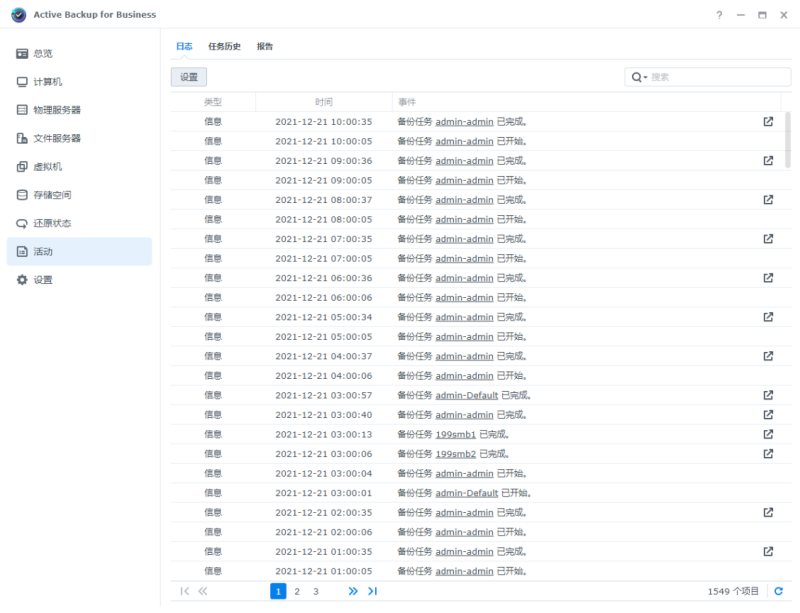Open the 199smb1 task link
The image size is (800, 613).
(x=455, y=434)
